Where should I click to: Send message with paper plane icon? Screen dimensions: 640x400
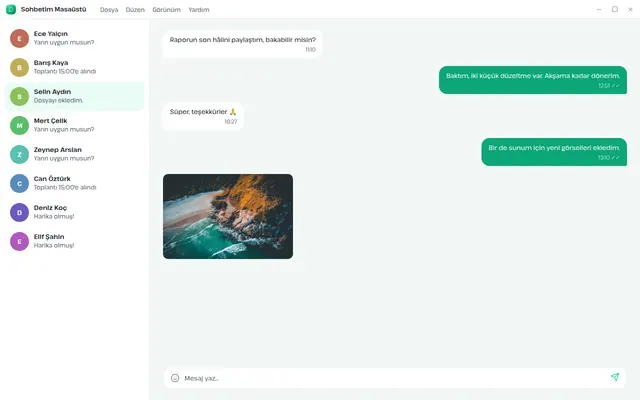[615, 377]
